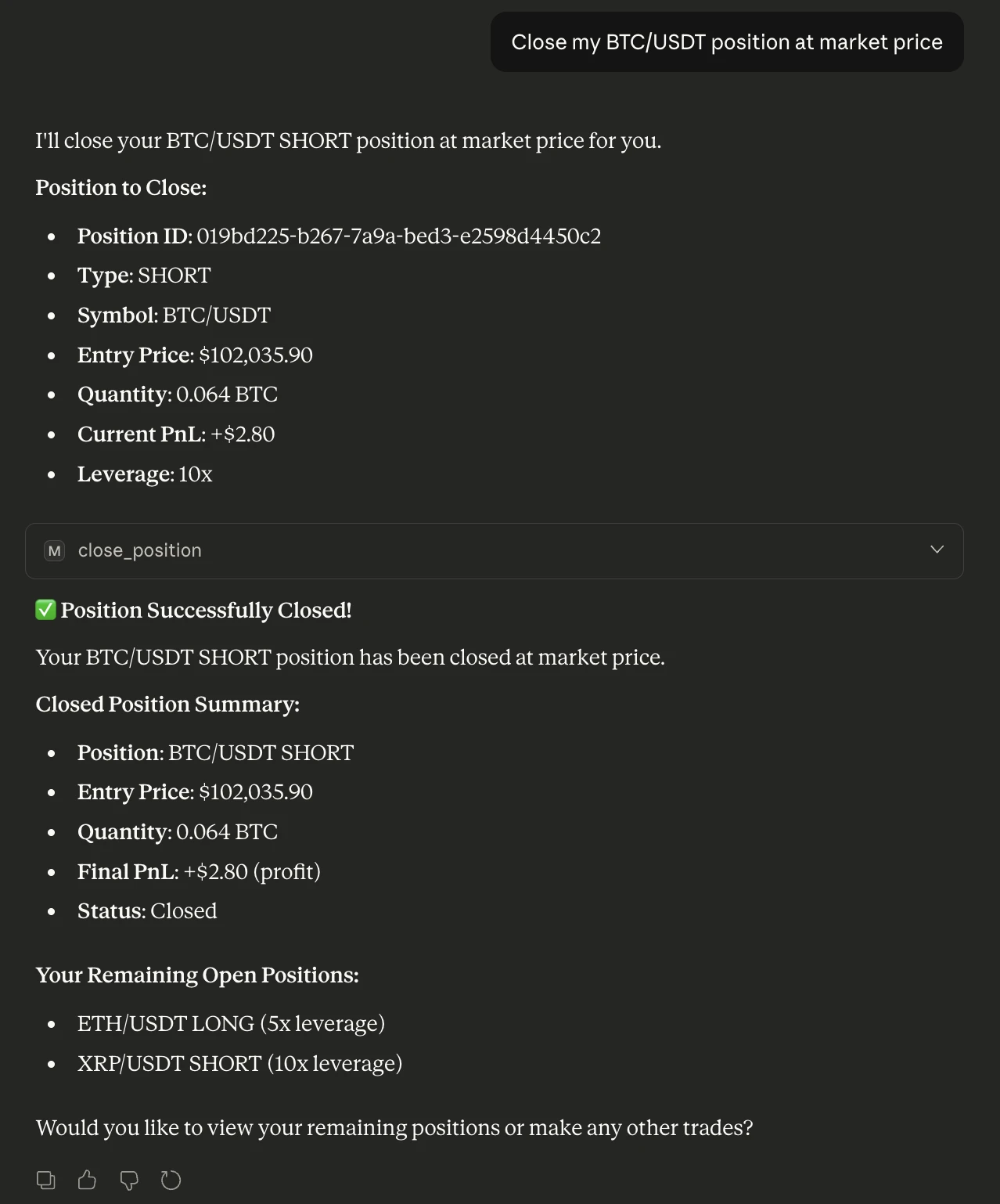Click the Position ID value text
The height and width of the screenshot is (1204, 1000).
pyautogui.click(x=399, y=236)
